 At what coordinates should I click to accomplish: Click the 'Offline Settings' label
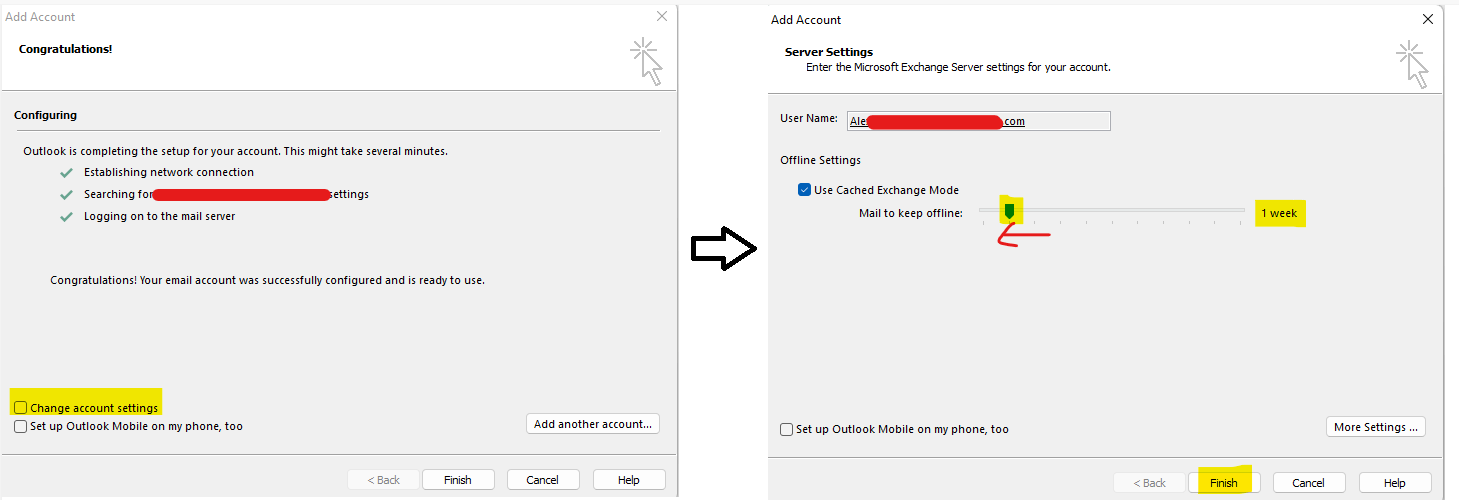coord(821,160)
